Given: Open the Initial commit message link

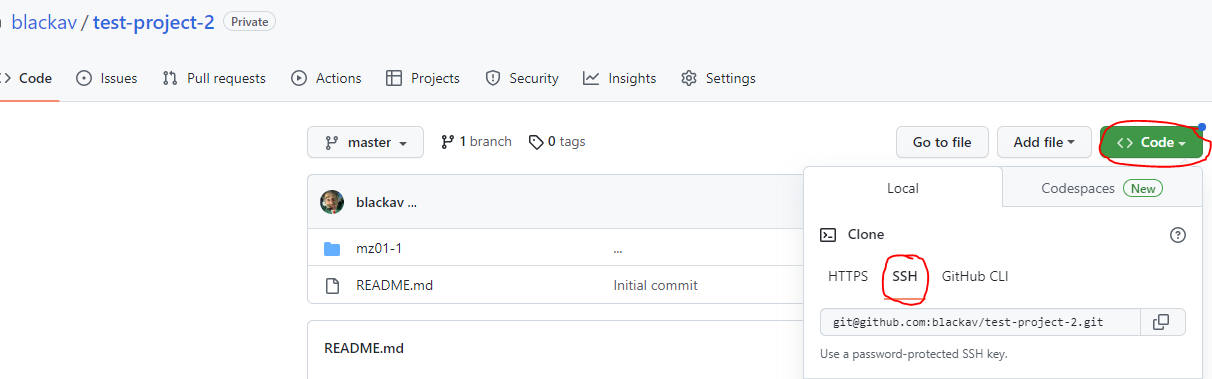Looking at the screenshot, I should (x=655, y=285).
